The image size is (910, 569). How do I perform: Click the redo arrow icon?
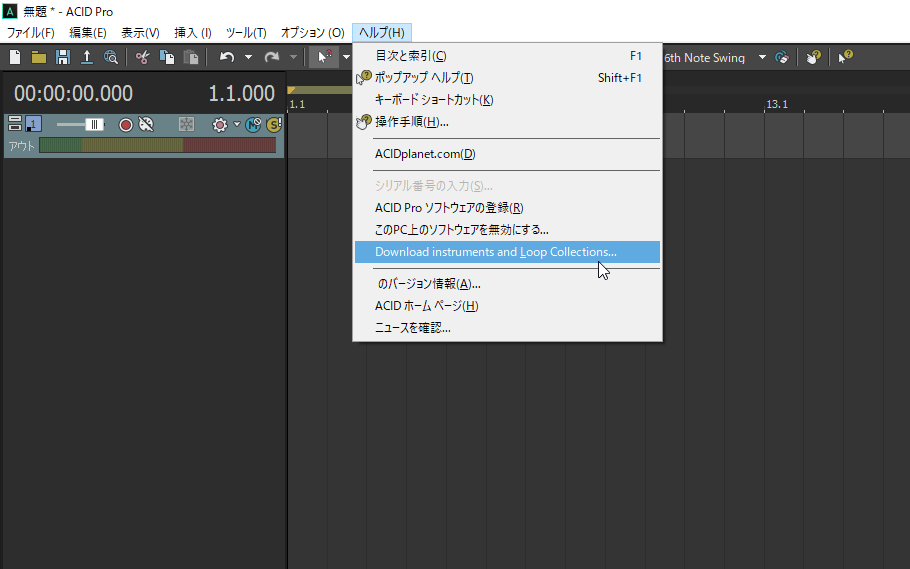[272, 57]
